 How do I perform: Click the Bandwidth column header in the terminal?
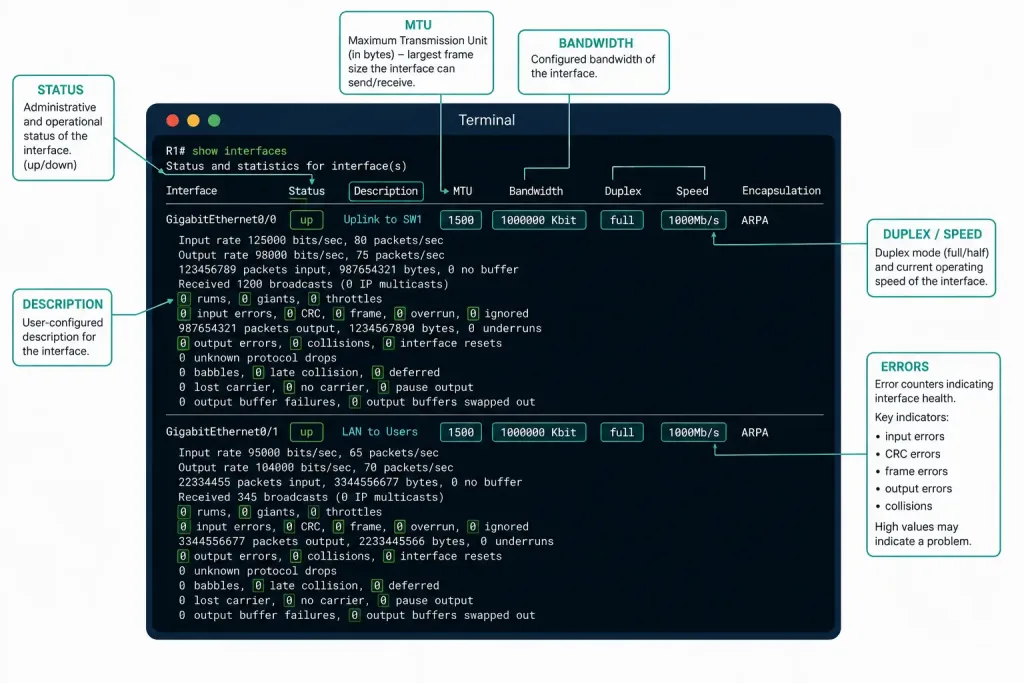tap(536, 191)
